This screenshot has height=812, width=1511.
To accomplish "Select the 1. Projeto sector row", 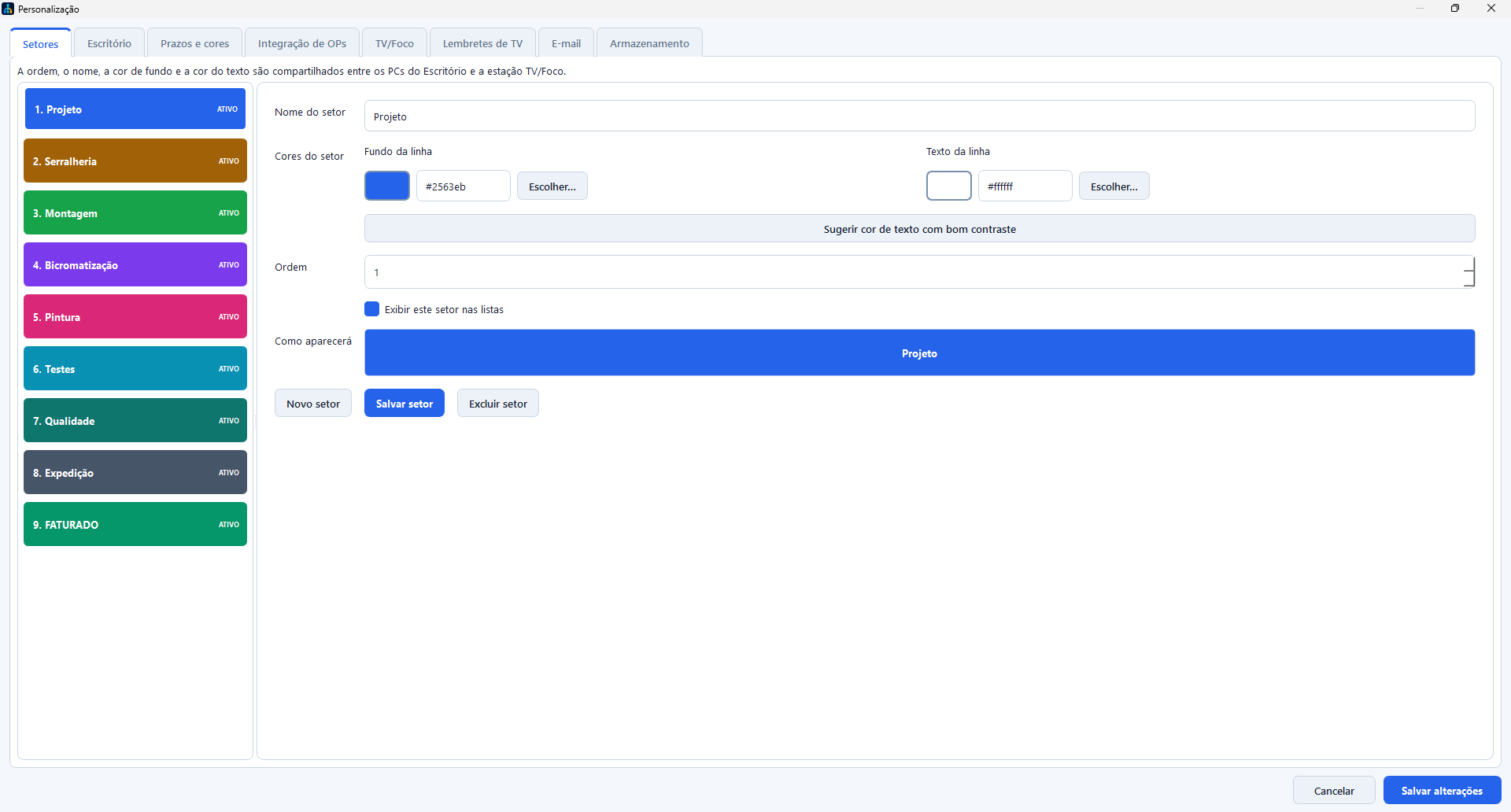I will [x=135, y=109].
